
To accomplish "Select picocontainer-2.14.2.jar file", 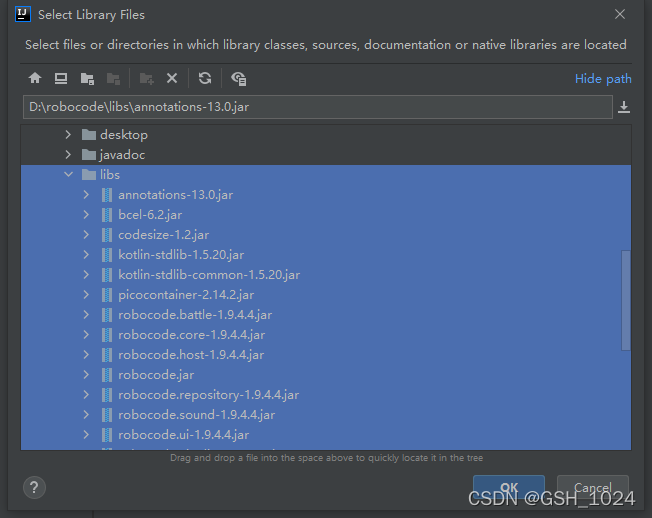I will coord(326,294).
